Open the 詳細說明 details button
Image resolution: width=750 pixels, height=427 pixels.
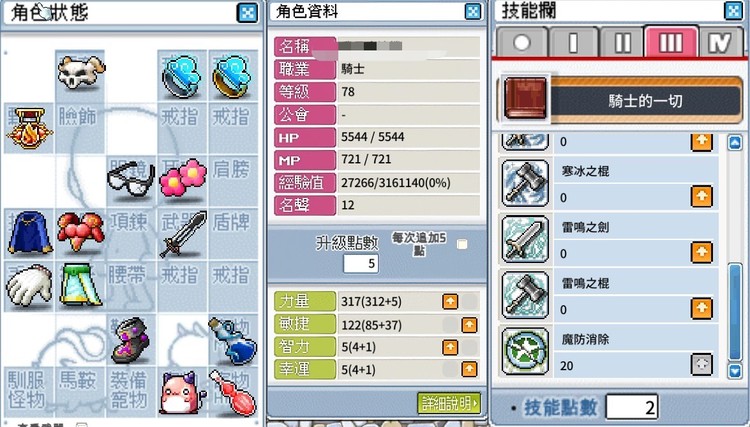tap(448, 404)
